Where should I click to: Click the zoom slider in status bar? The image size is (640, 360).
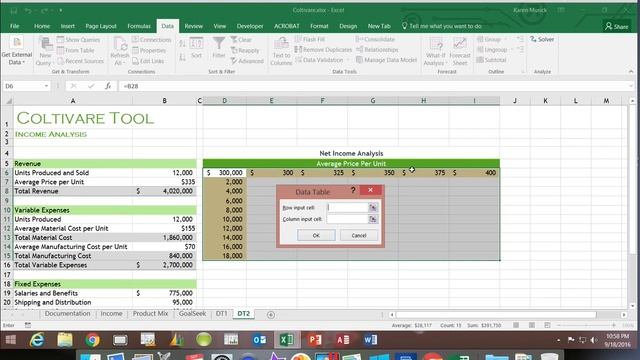click(586, 325)
